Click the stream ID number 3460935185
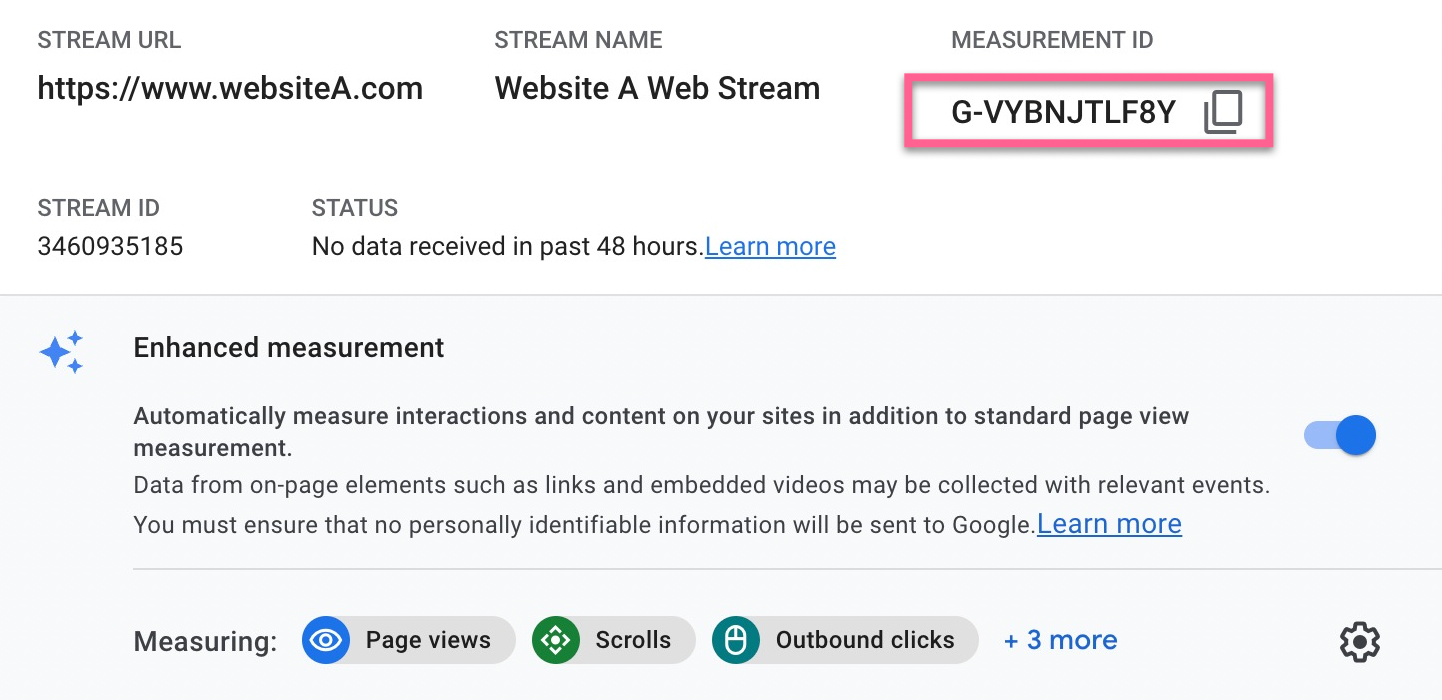The height and width of the screenshot is (700, 1442). (x=110, y=246)
